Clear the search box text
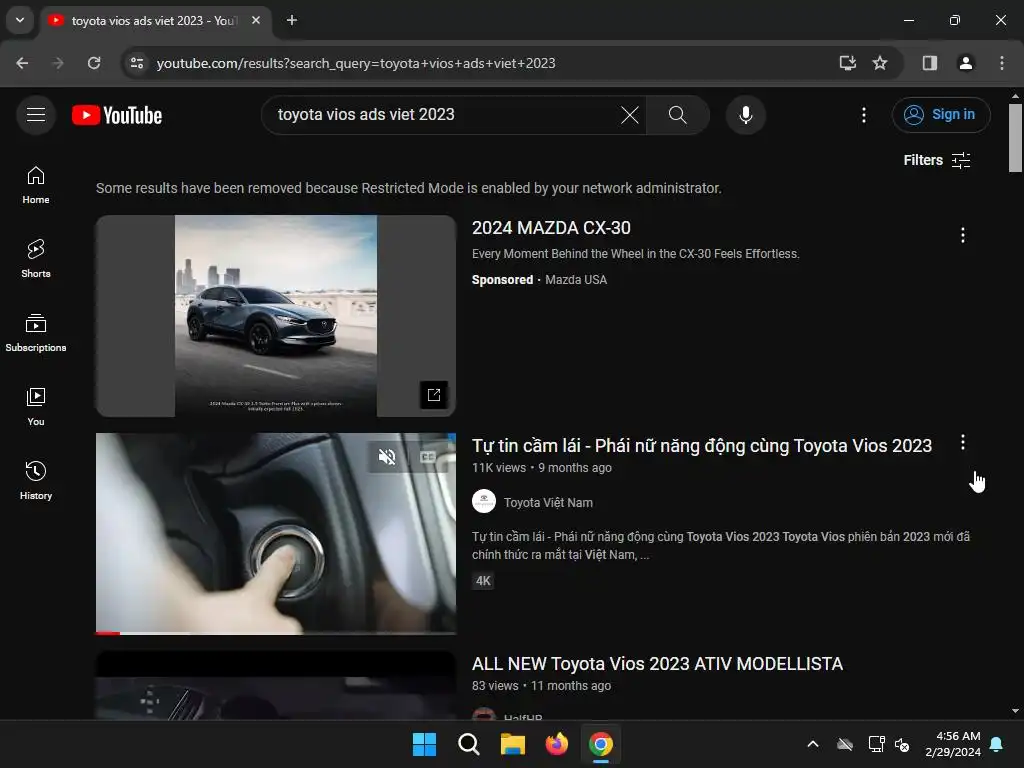This screenshot has width=1024, height=768. pyautogui.click(x=630, y=115)
